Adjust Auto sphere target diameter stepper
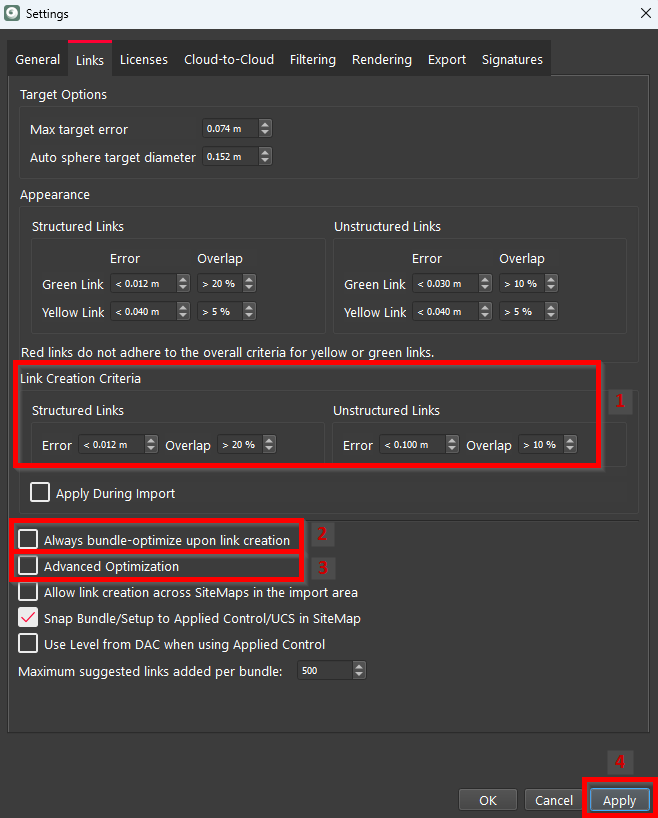Viewport: 658px width, 818px height. click(265, 157)
